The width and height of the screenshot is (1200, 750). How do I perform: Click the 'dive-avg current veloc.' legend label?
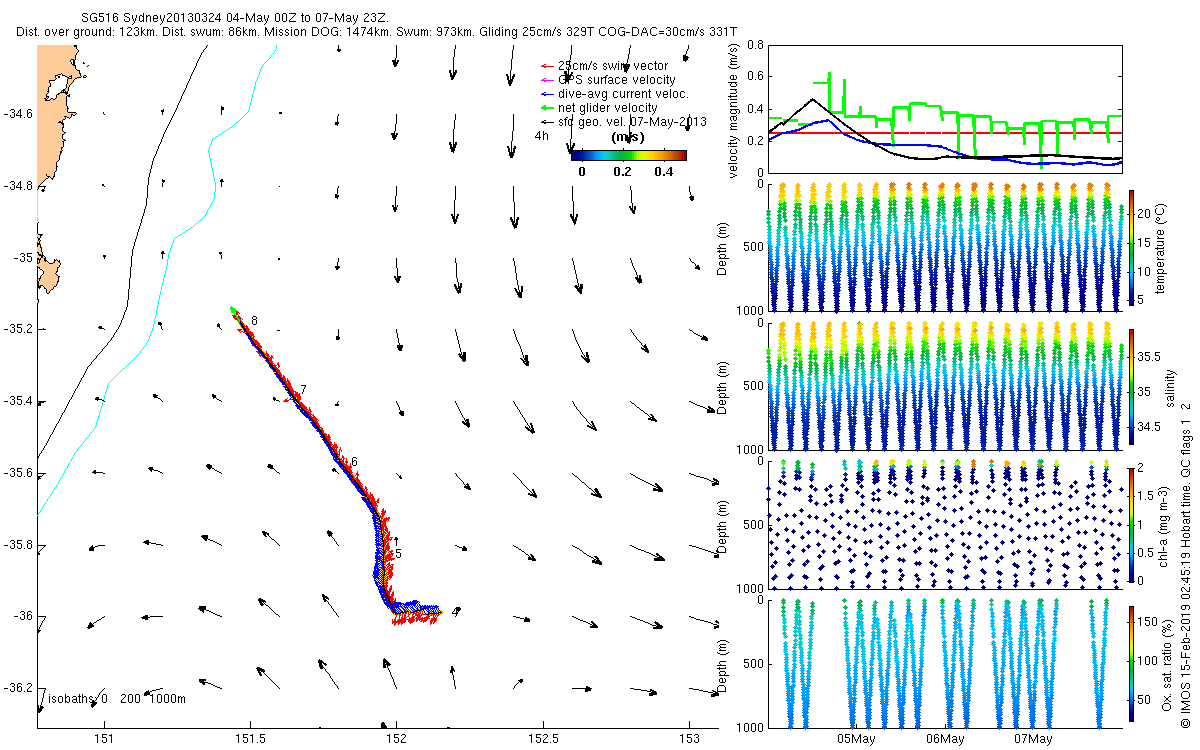(624, 94)
